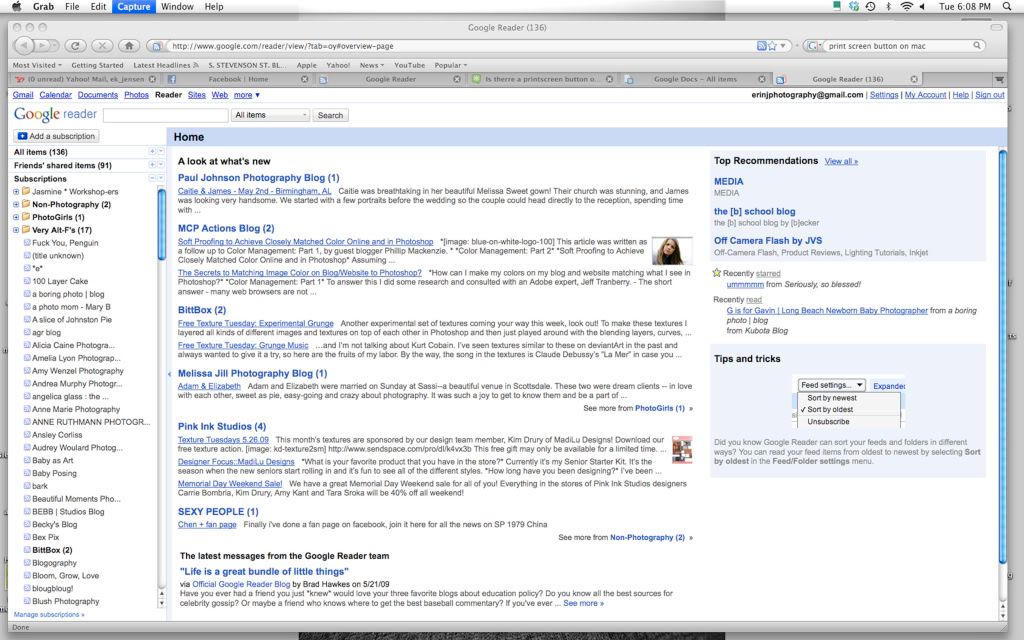The height and width of the screenshot is (640, 1024).
Task: Close the Google Docs - All items tab
Action: tap(761, 79)
